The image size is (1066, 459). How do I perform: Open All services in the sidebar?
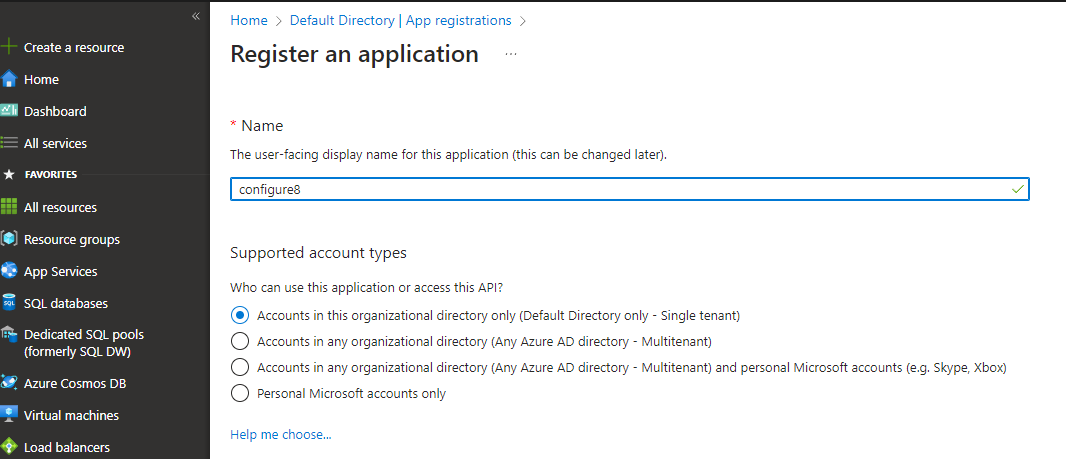pos(55,143)
